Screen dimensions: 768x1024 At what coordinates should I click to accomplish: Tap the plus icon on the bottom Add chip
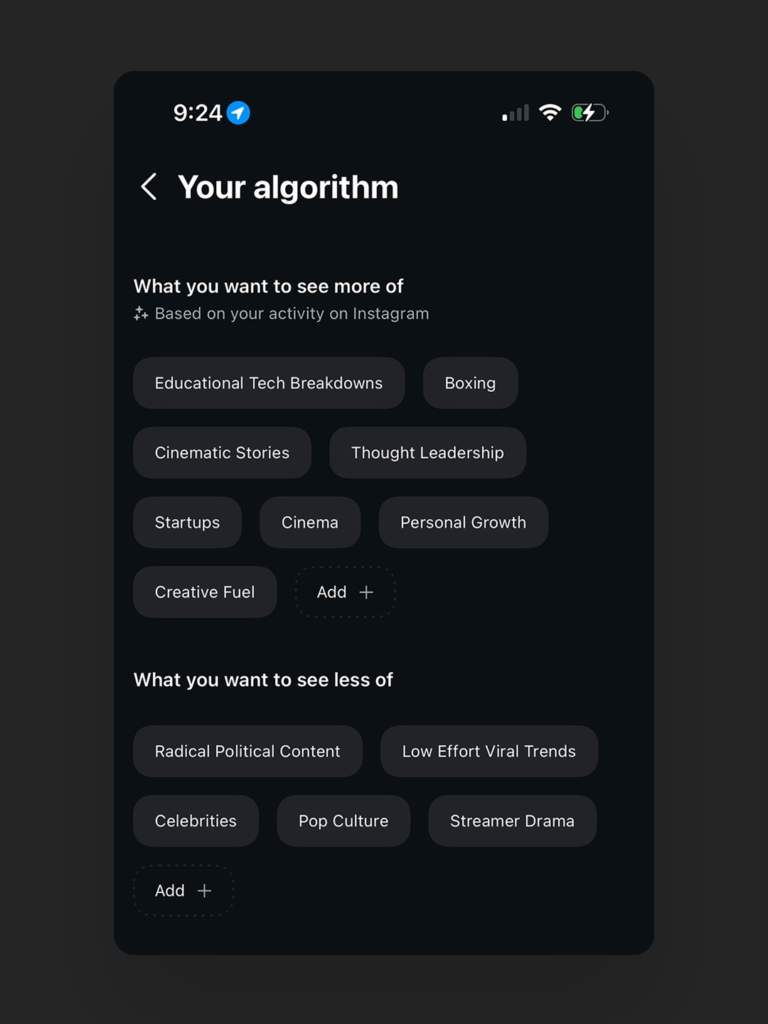(x=205, y=890)
